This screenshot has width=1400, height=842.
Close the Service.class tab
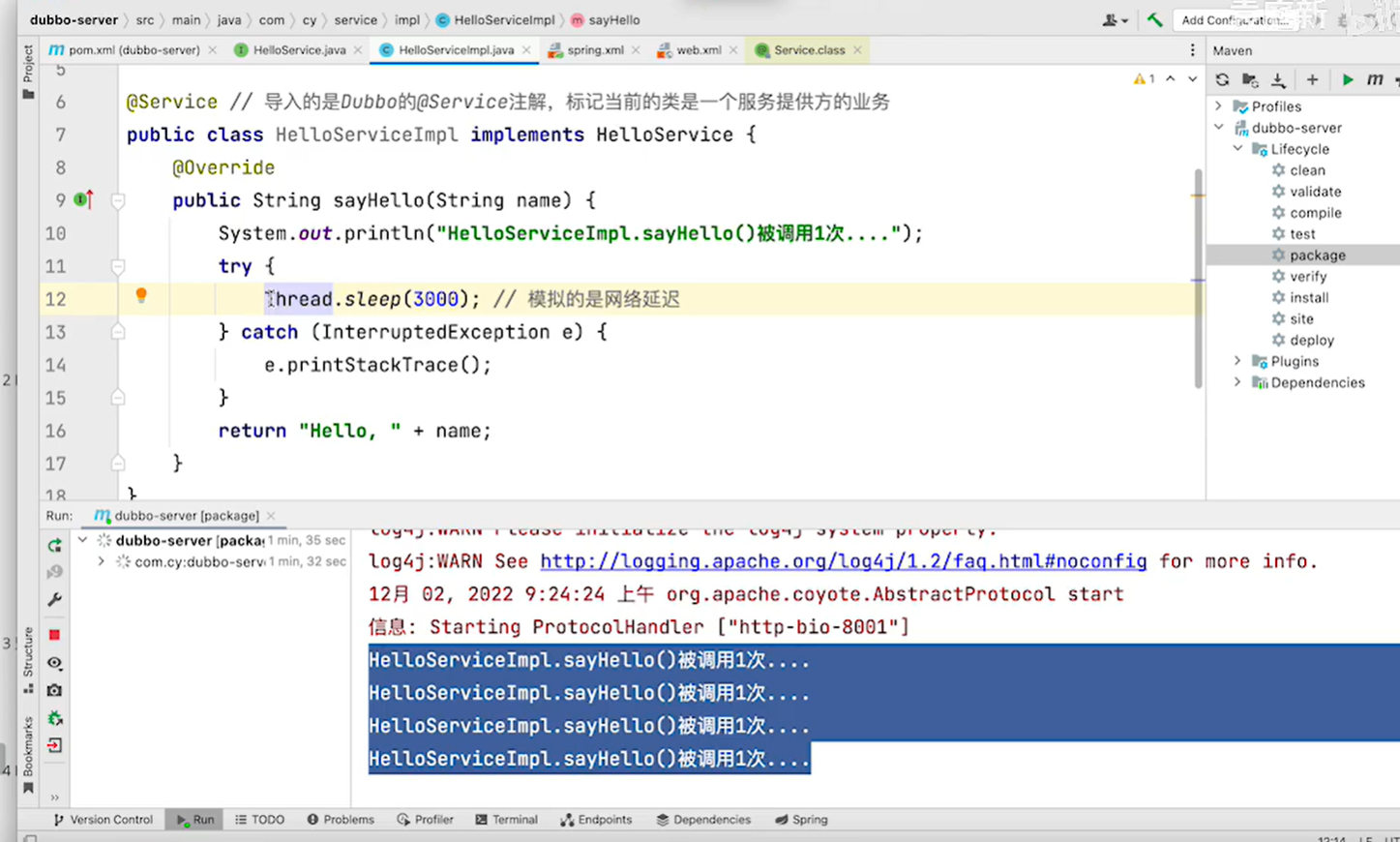pyautogui.click(x=857, y=50)
